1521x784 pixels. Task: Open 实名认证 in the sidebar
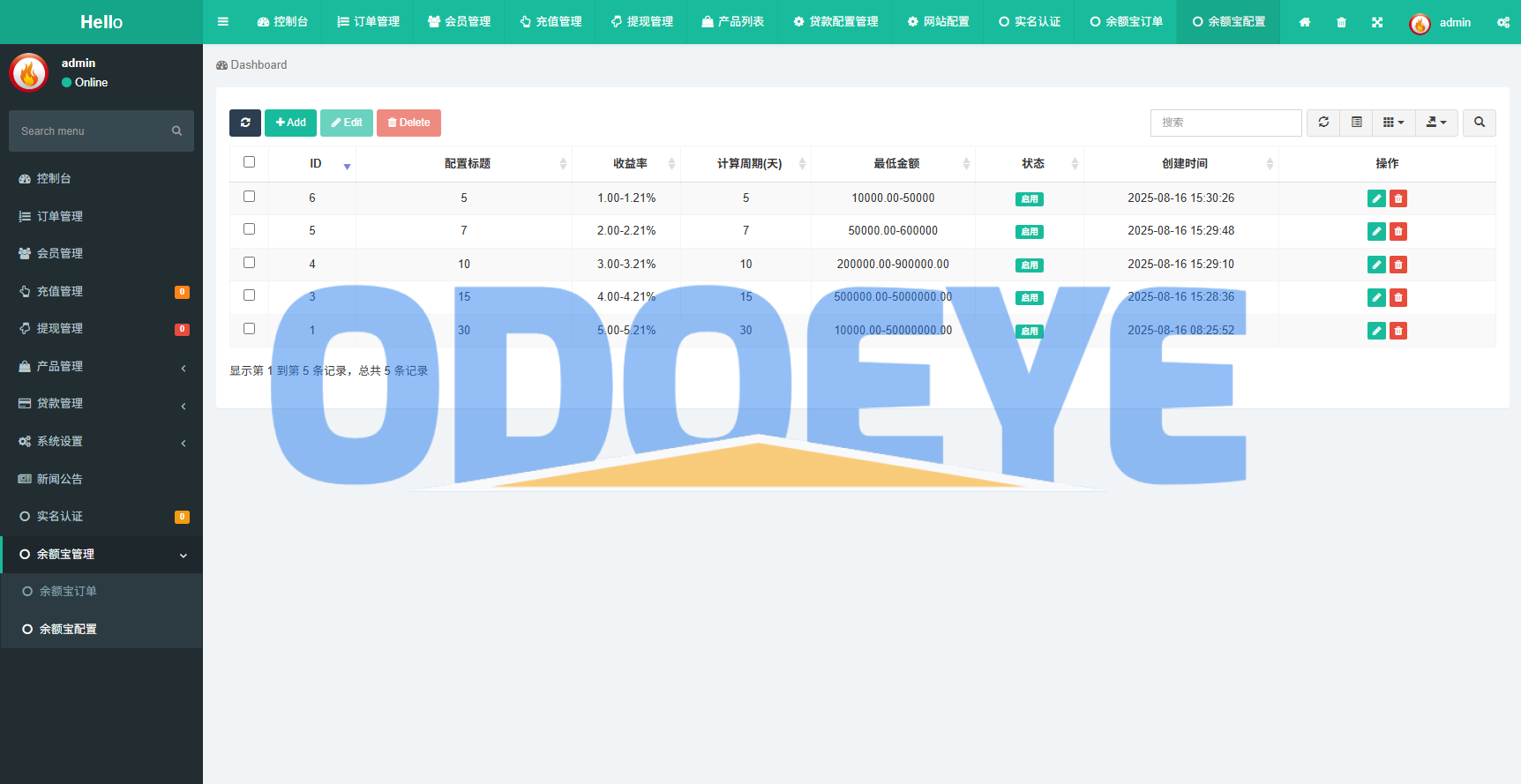(x=101, y=517)
